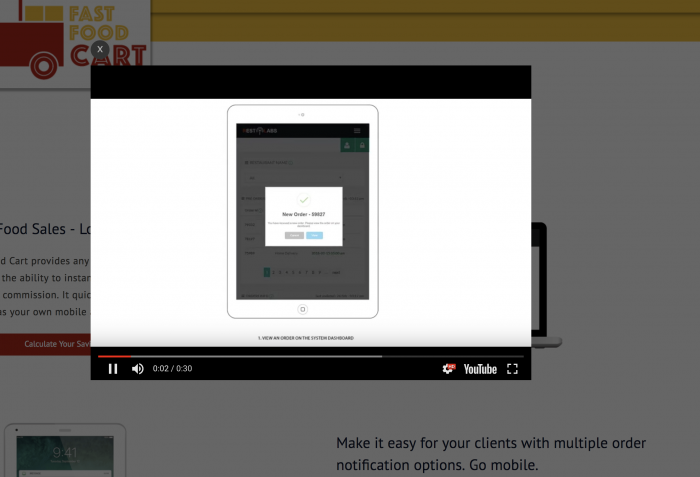Open video on YouTube logo

tap(480, 369)
